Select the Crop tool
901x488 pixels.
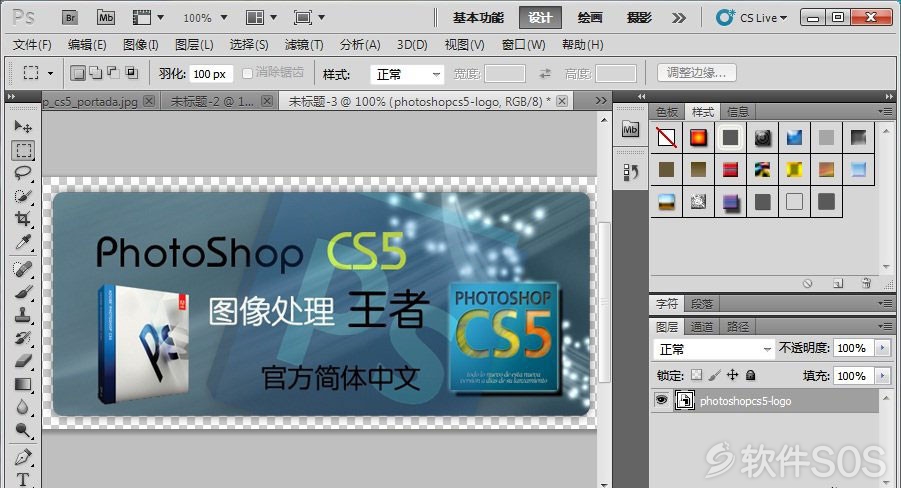(23, 219)
